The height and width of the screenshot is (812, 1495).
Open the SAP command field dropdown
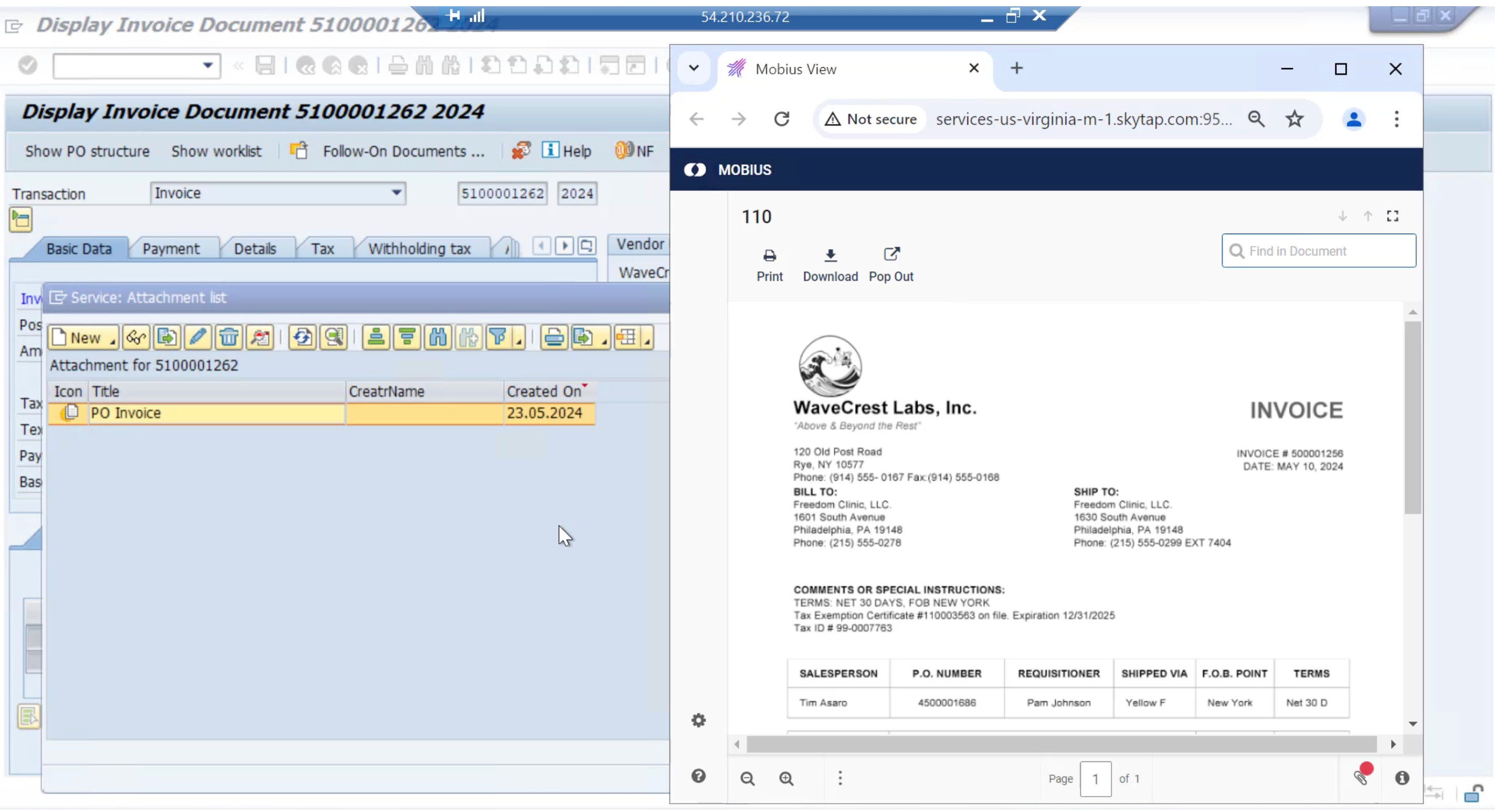click(x=207, y=66)
